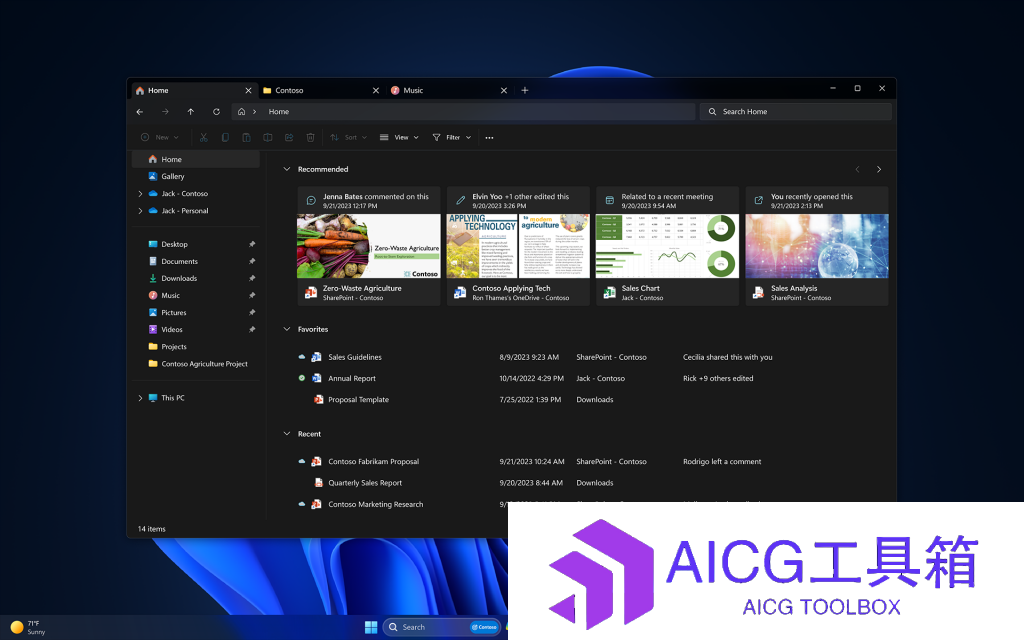The height and width of the screenshot is (640, 1024).
Task: Unpin Videos using its pin icon
Action: point(252,329)
